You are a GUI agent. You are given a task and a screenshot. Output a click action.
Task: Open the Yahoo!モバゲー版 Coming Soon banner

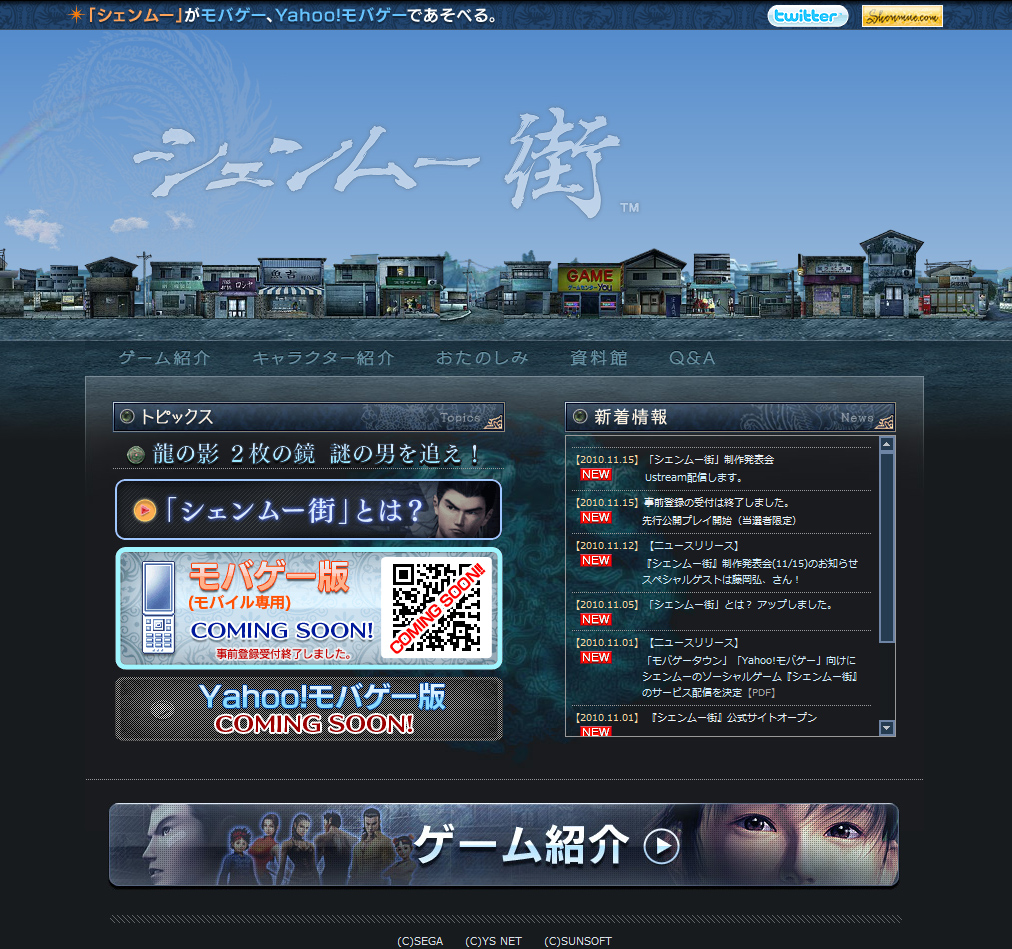pos(309,709)
